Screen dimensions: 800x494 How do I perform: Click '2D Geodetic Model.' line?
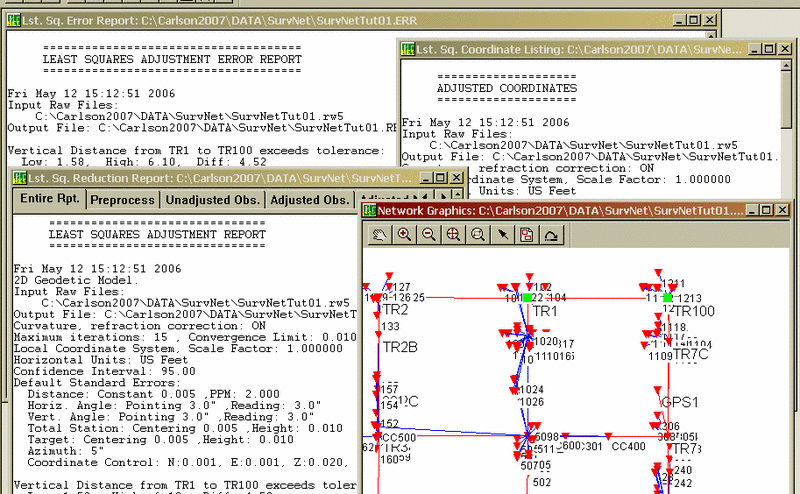(77, 280)
